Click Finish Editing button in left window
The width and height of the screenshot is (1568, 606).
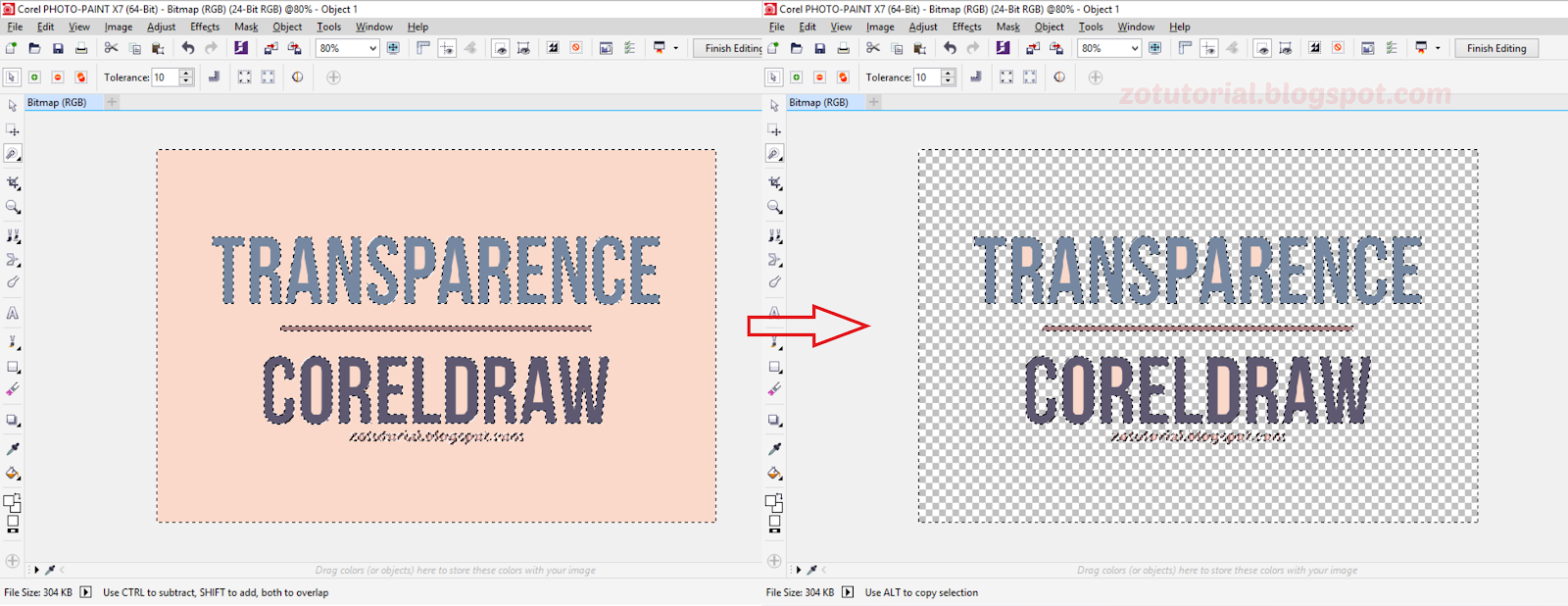pyautogui.click(x=728, y=48)
